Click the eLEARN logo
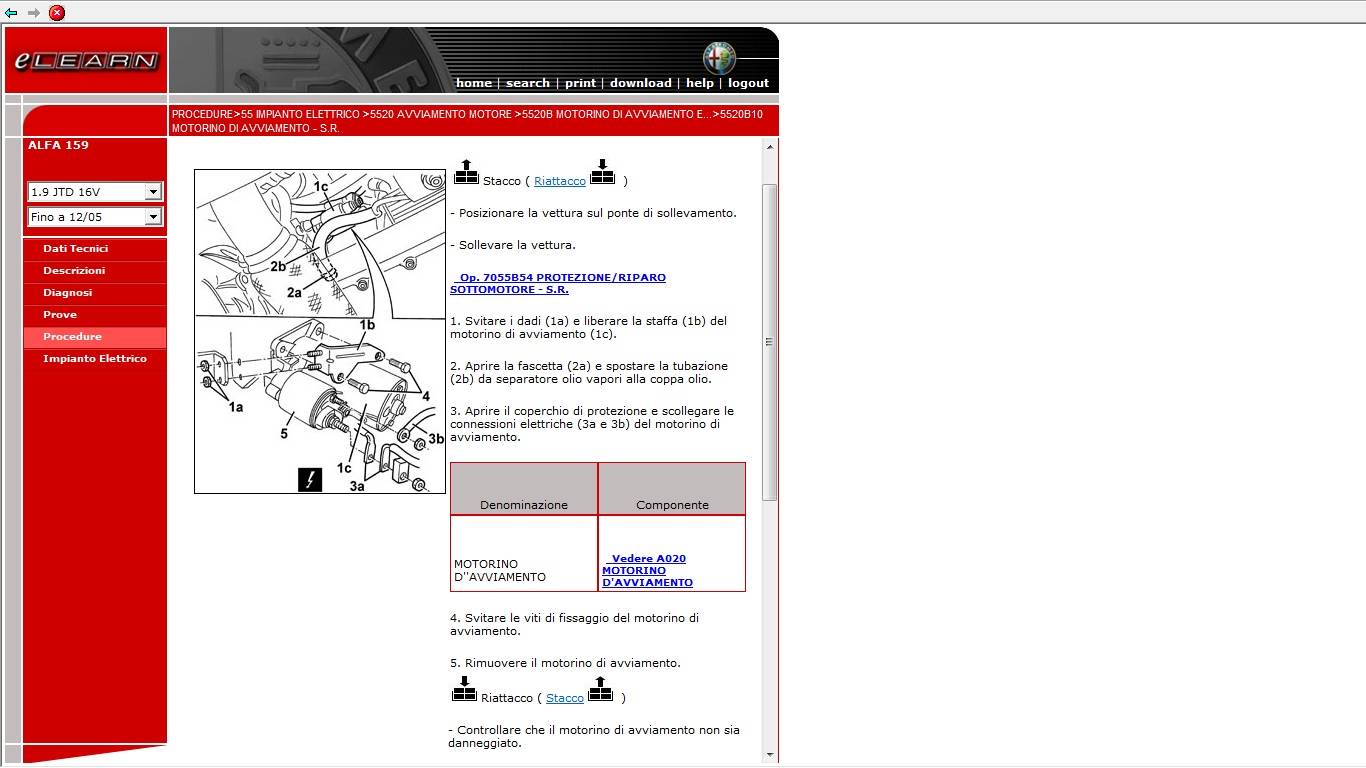 pos(86,60)
